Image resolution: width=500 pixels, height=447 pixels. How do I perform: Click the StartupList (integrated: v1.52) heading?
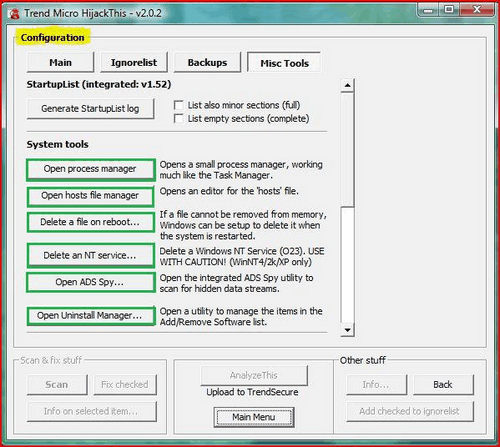99,84
